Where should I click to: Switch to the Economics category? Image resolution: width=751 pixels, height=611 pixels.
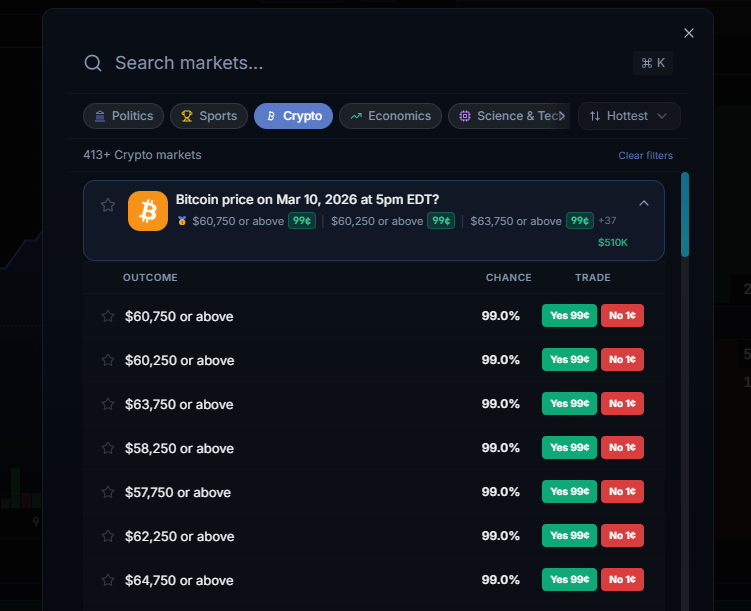click(x=390, y=116)
